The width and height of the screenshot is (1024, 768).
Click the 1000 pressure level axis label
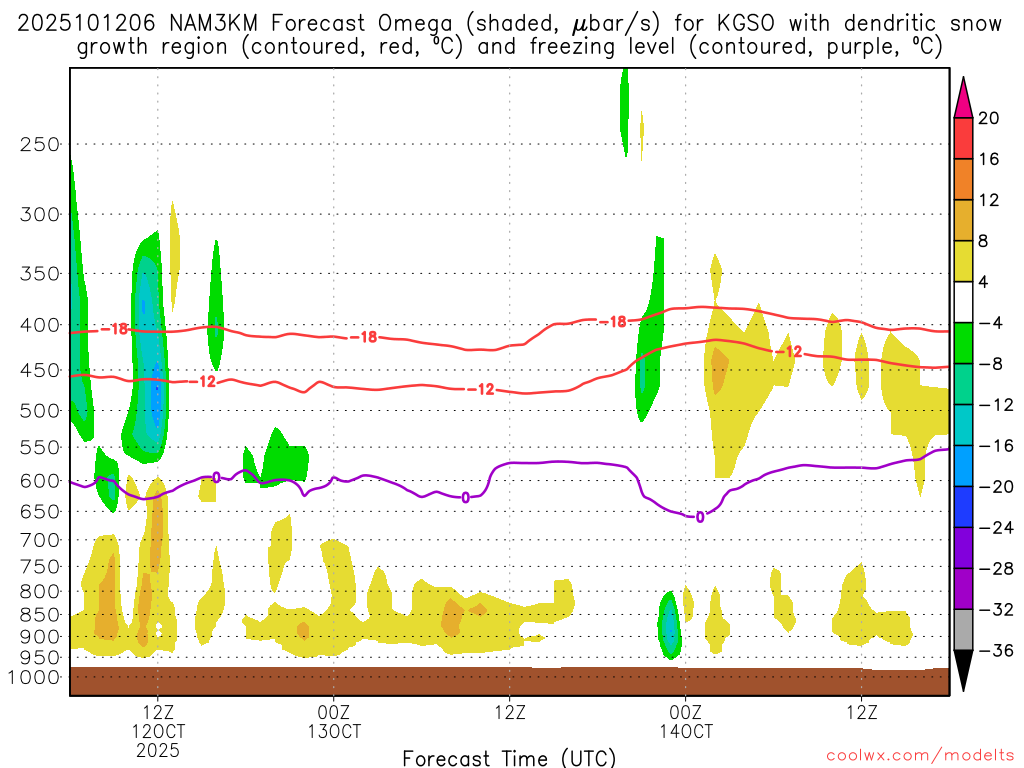[35, 677]
